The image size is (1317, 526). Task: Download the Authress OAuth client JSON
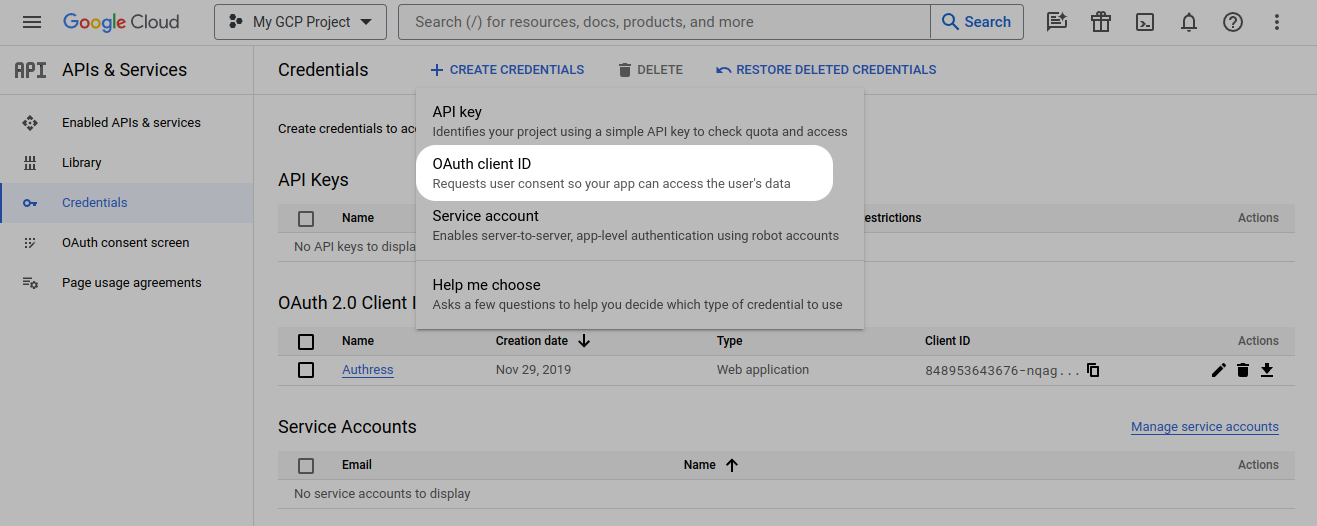point(1267,370)
